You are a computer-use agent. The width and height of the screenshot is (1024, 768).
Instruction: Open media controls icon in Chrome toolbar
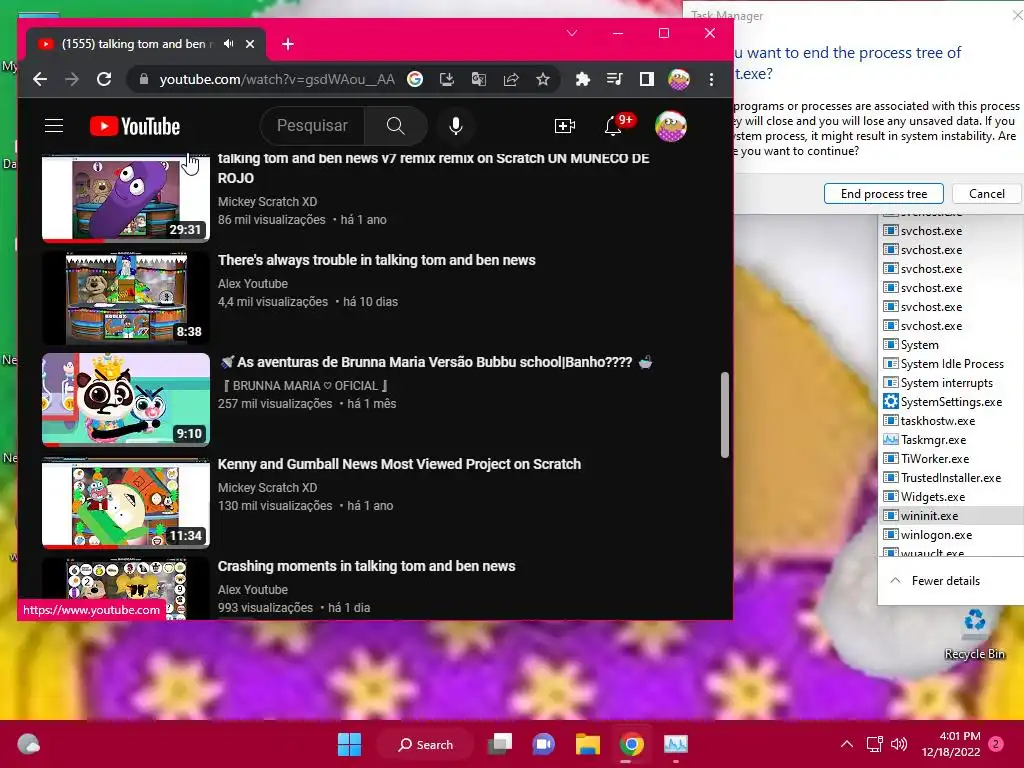click(x=615, y=80)
